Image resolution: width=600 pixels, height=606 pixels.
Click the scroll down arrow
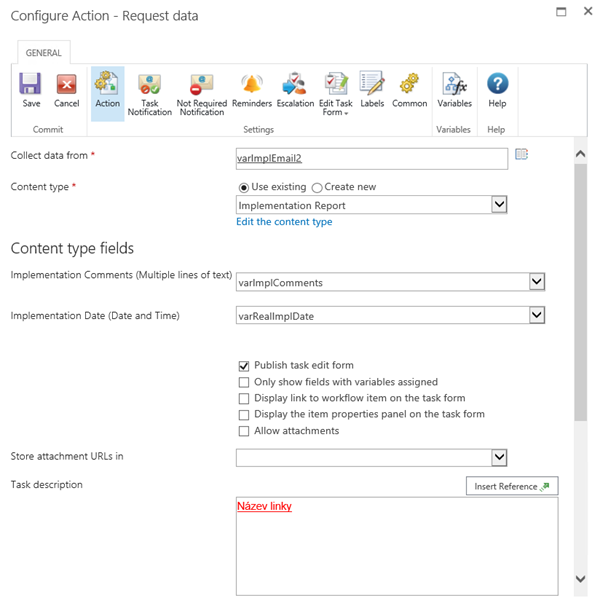580,579
